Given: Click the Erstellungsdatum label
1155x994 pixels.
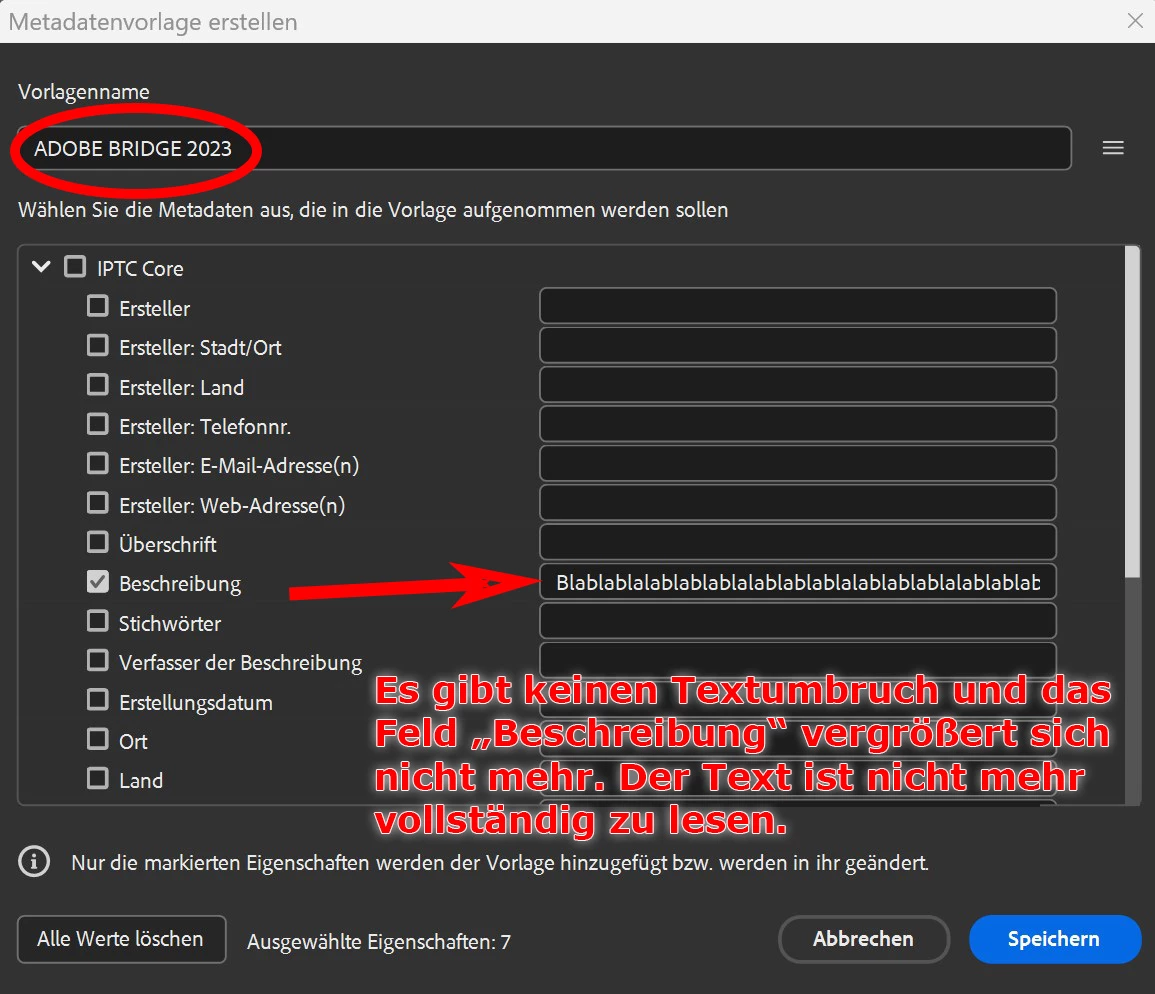Looking at the screenshot, I should pyautogui.click(x=196, y=702).
